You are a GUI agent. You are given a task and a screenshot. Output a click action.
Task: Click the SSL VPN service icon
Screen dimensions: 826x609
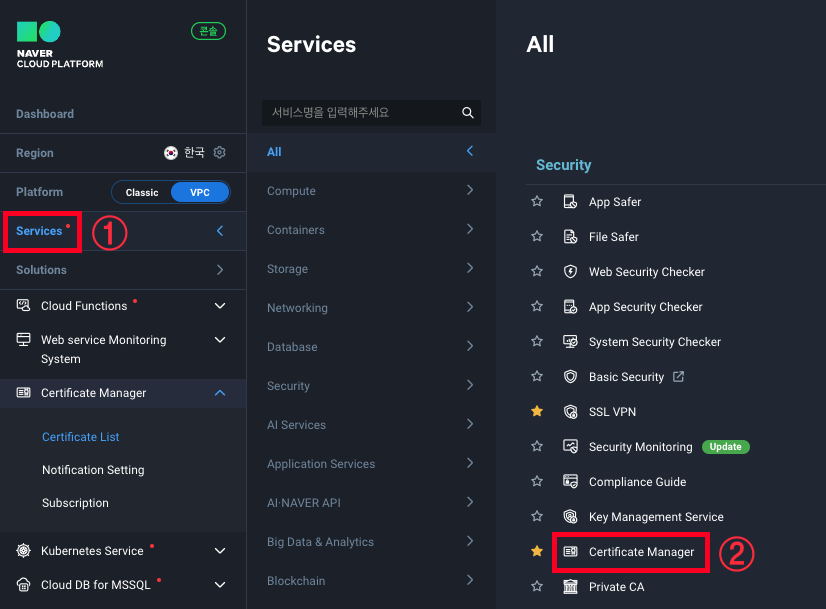point(570,412)
